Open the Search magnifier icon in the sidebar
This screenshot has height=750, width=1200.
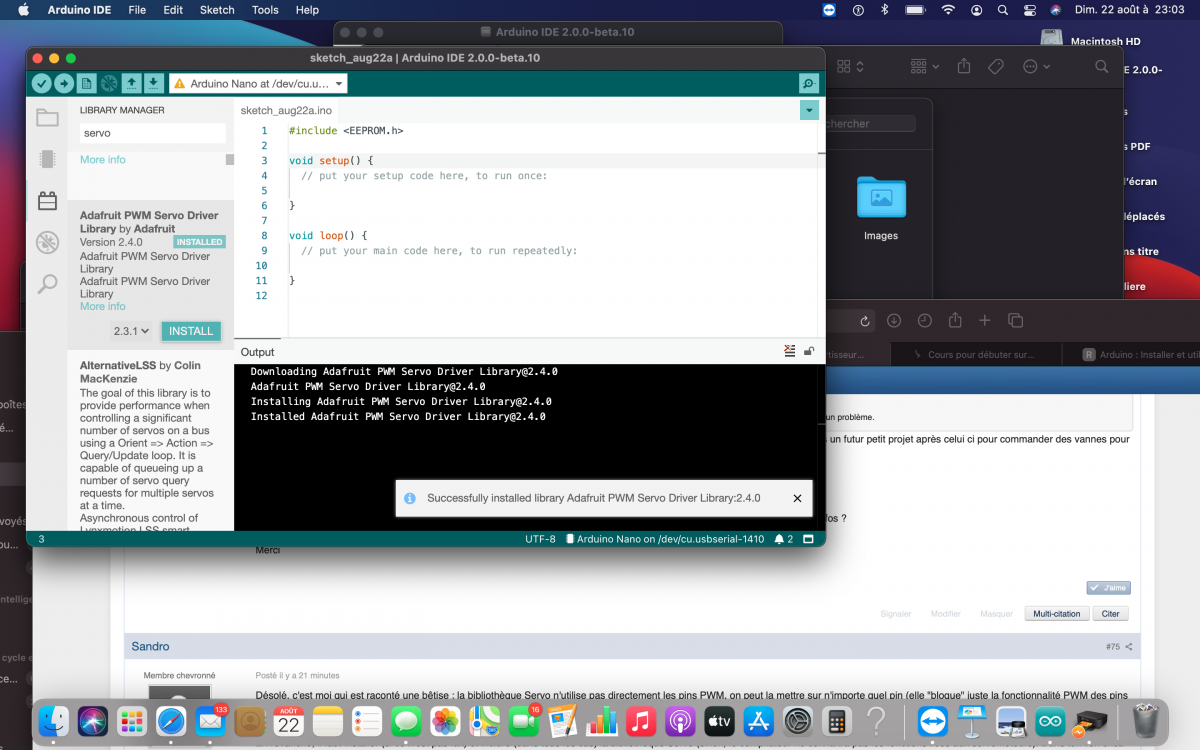point(47,284)
